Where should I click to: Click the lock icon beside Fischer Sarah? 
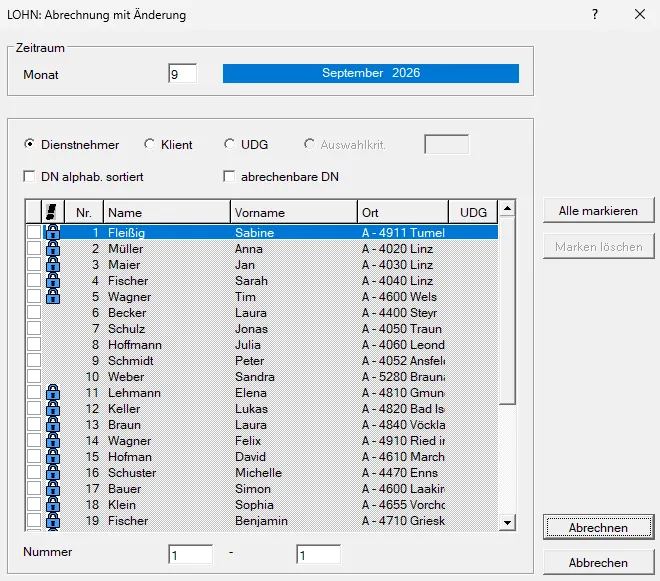pyautogui.click(x=53, y=280)
